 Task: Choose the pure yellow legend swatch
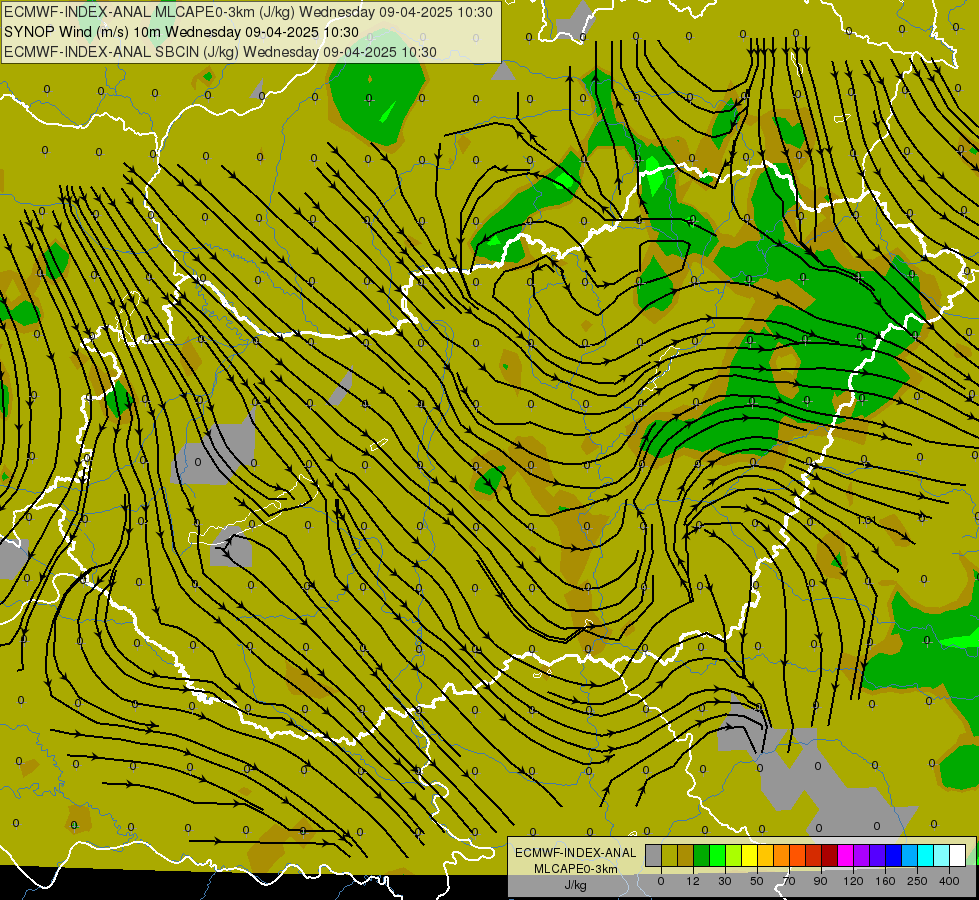pyautogui.click(x=749, y=855)
